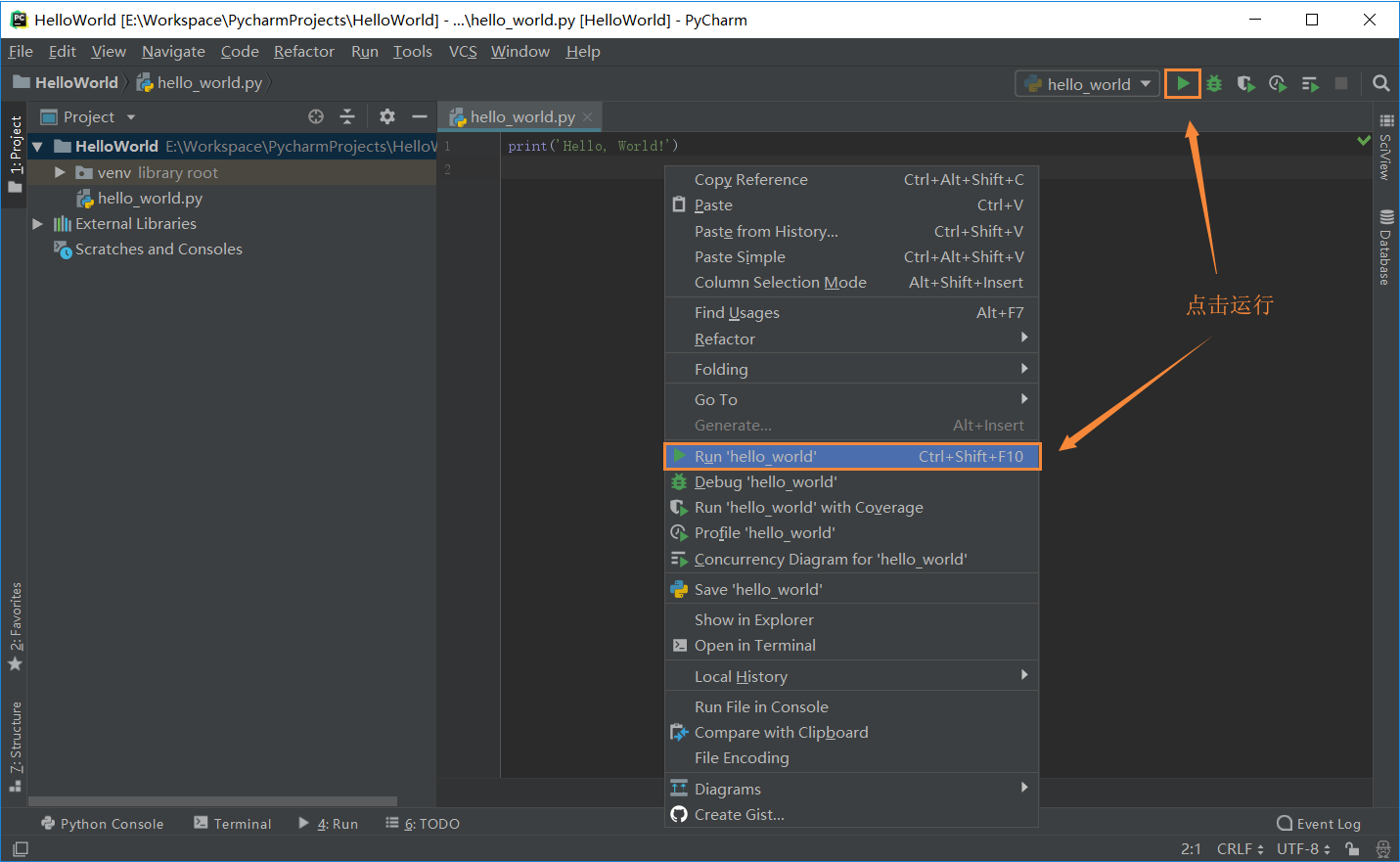Choose Profile 'hello_world'

click(x=851, y=532)
